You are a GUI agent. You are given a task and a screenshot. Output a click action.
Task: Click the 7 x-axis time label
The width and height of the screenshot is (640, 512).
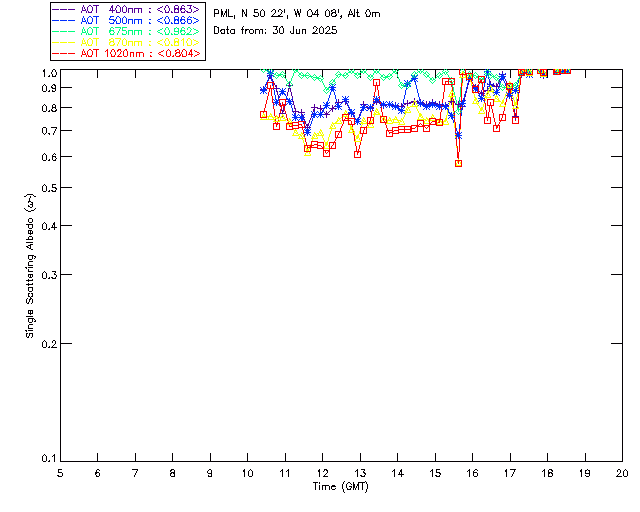135,474
